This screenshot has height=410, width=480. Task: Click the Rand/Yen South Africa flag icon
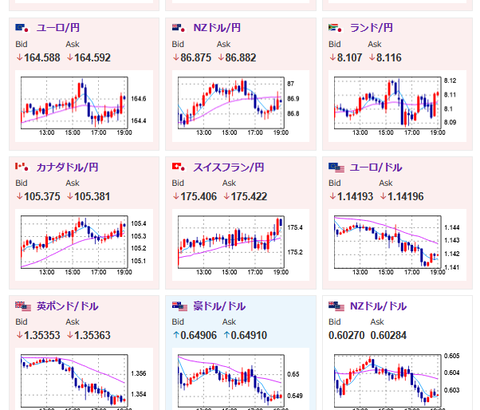[335, 28]
